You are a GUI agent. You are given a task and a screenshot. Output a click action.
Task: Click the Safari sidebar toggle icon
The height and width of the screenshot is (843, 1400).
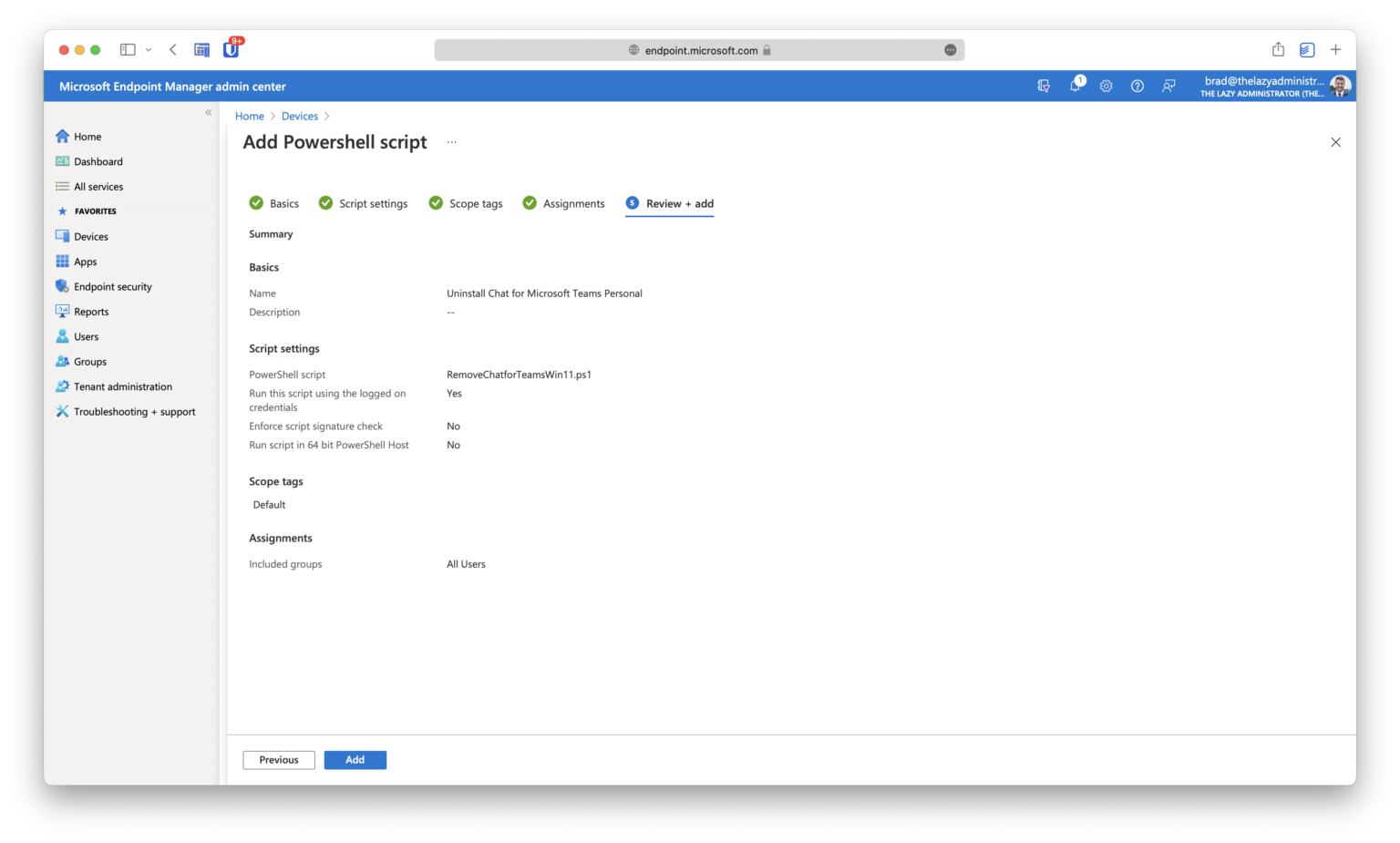coord(128,50)
